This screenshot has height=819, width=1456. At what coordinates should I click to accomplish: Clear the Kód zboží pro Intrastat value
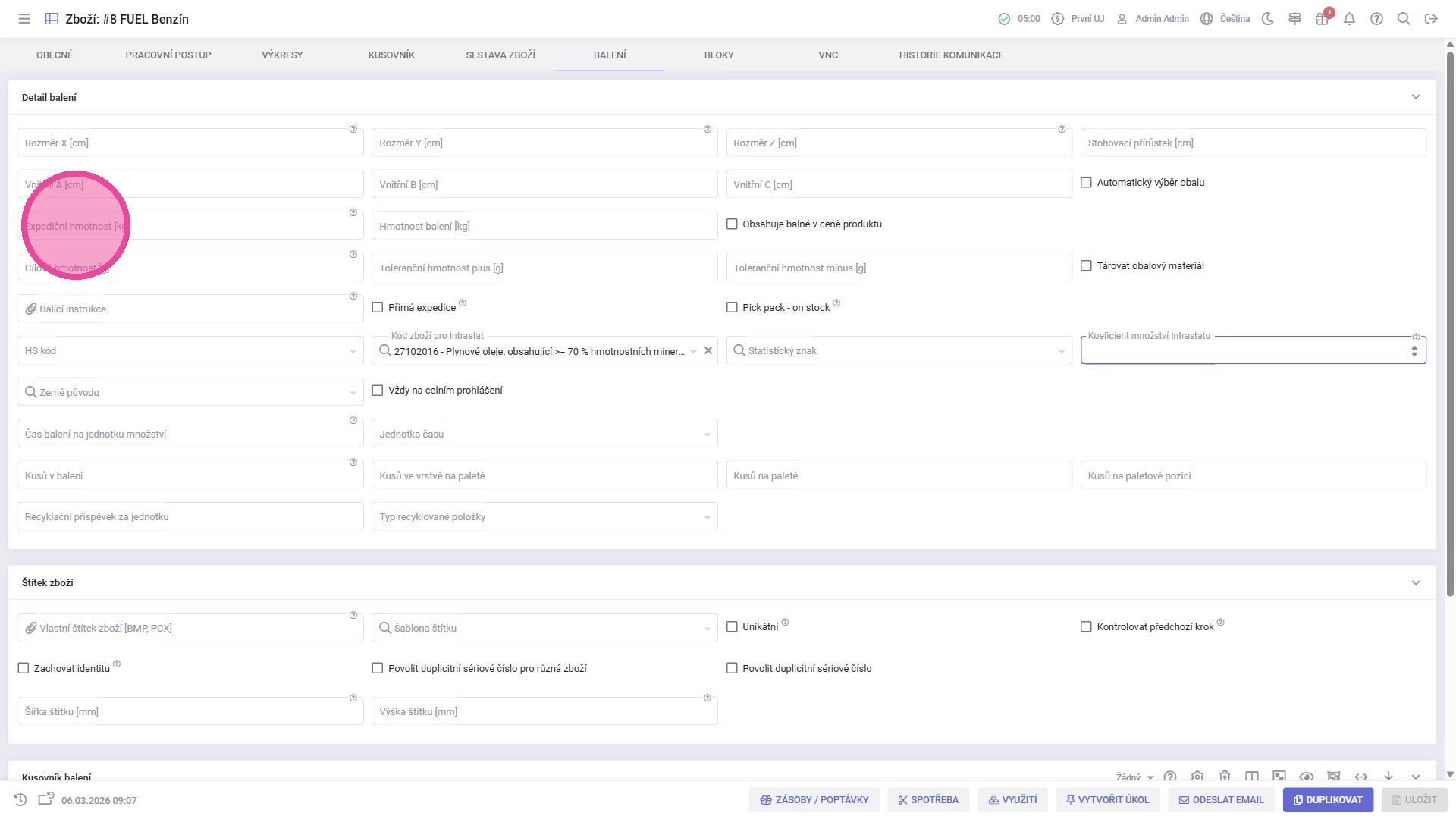coord(708,350)
